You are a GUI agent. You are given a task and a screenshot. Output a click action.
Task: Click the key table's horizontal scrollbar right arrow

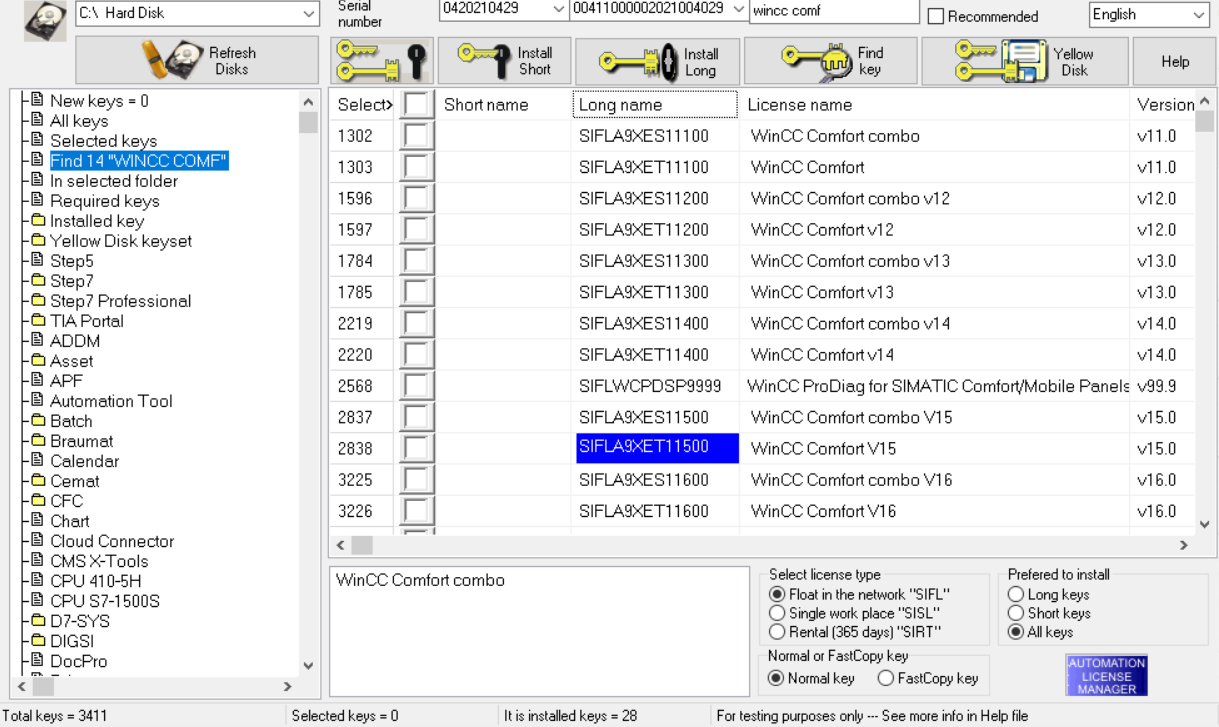tap(1184, 546)
